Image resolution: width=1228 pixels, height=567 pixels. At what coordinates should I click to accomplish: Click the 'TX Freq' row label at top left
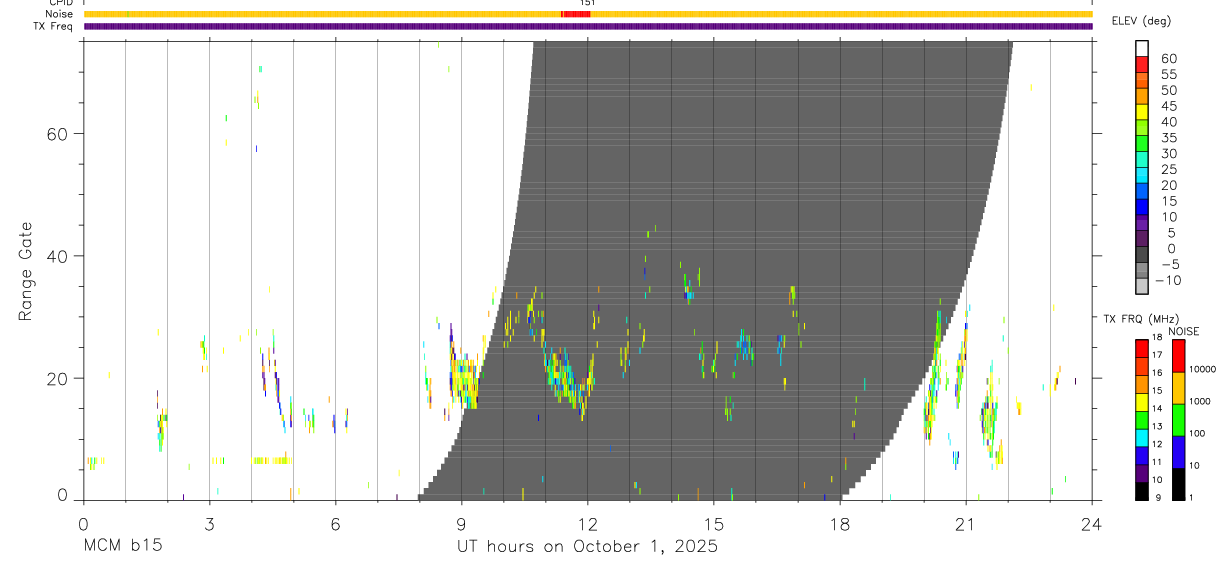(x=54, y=26)
